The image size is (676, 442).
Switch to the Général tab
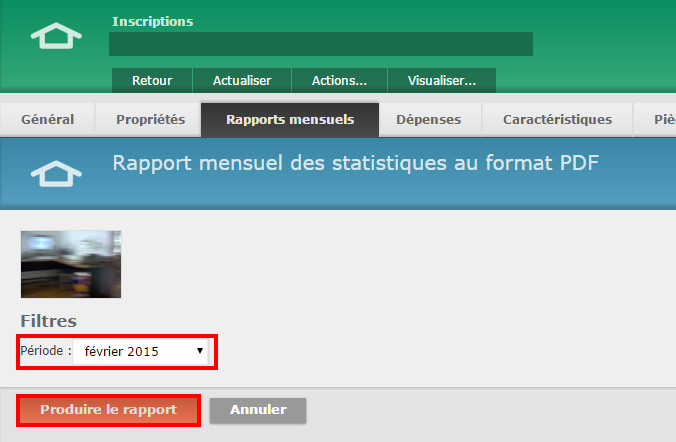click(x=47, y=120)
